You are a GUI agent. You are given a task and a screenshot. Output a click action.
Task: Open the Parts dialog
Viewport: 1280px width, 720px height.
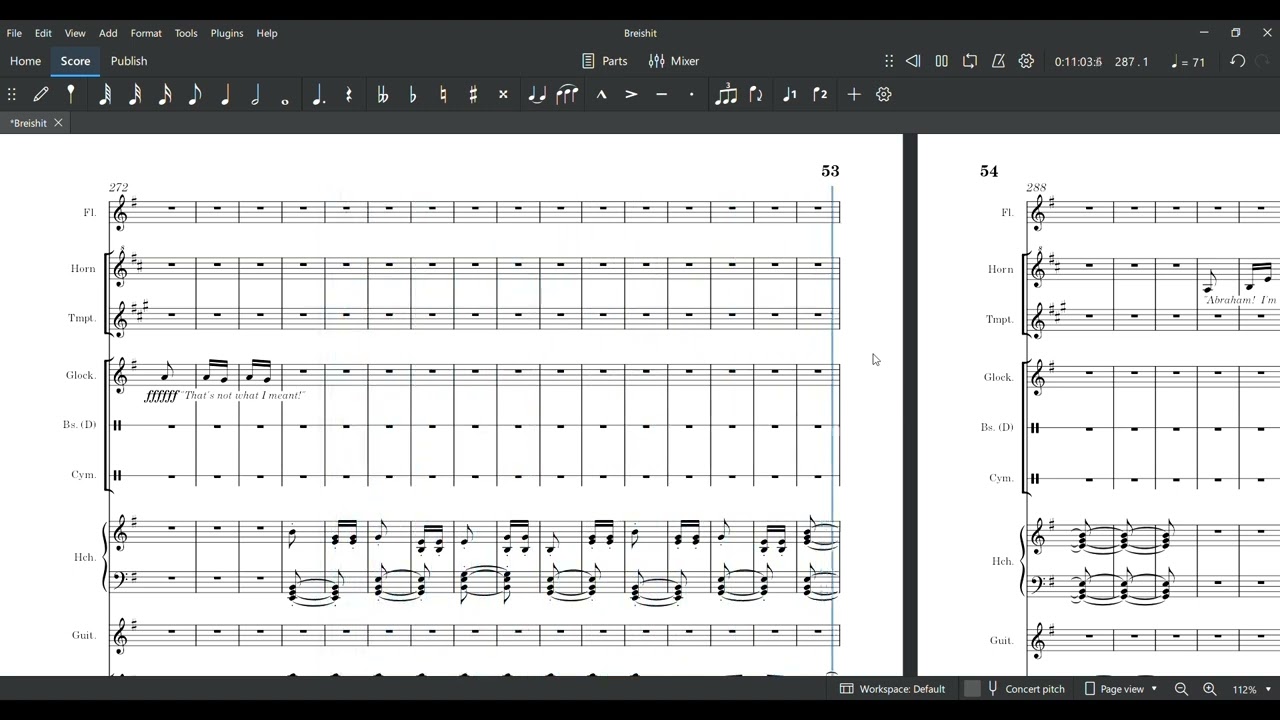[605, 61]
